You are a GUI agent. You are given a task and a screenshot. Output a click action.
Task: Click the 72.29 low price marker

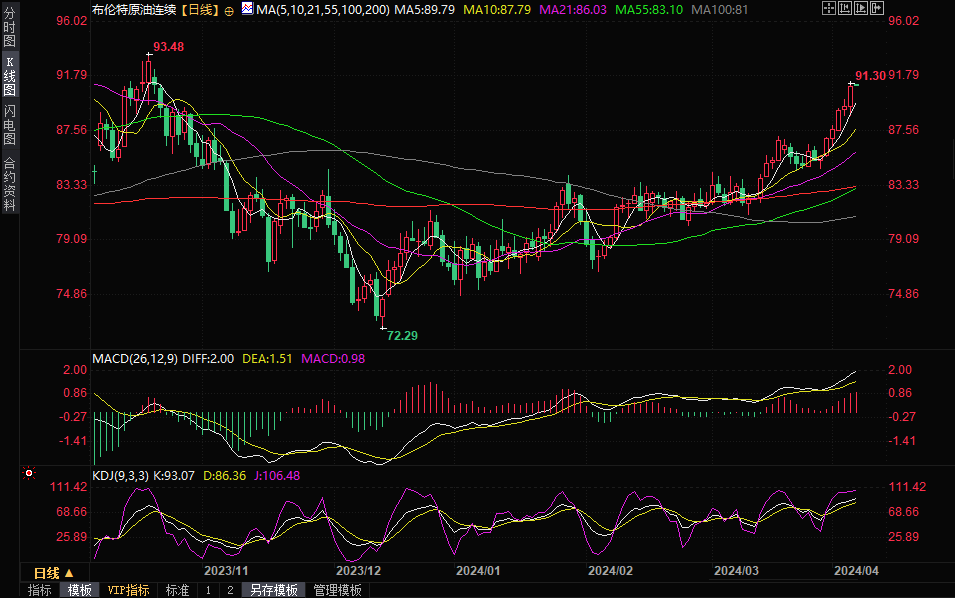pyautogui.click(x=402, y=334)
